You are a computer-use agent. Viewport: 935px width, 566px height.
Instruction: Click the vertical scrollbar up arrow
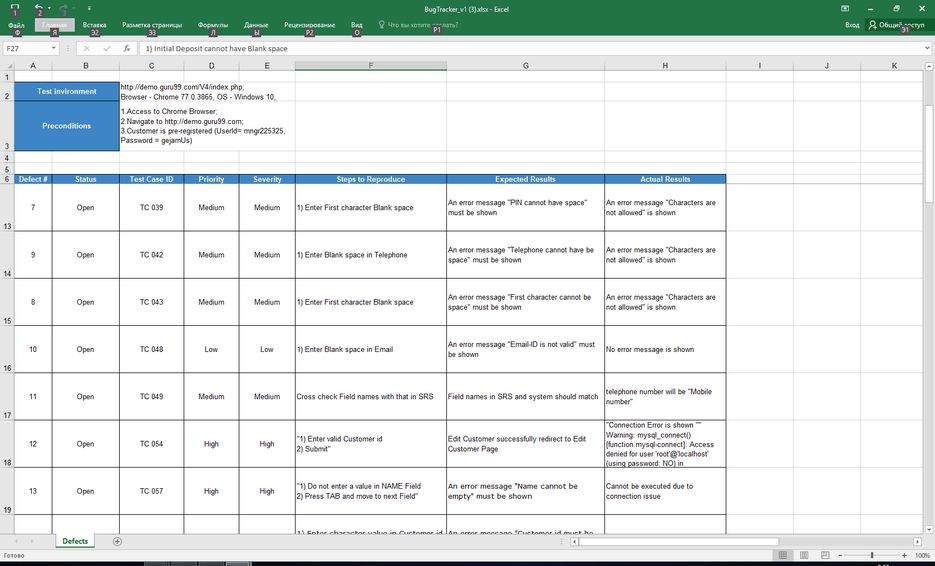tap(928, 66)
